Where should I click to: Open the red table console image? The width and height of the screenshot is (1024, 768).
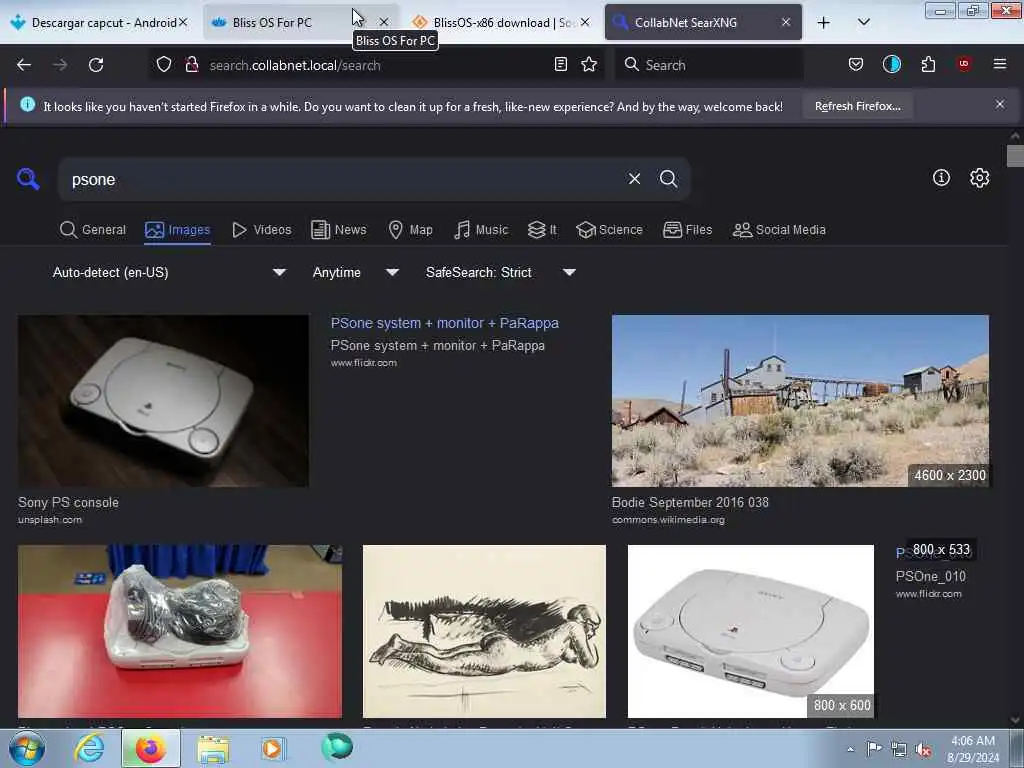pos(180,632)
